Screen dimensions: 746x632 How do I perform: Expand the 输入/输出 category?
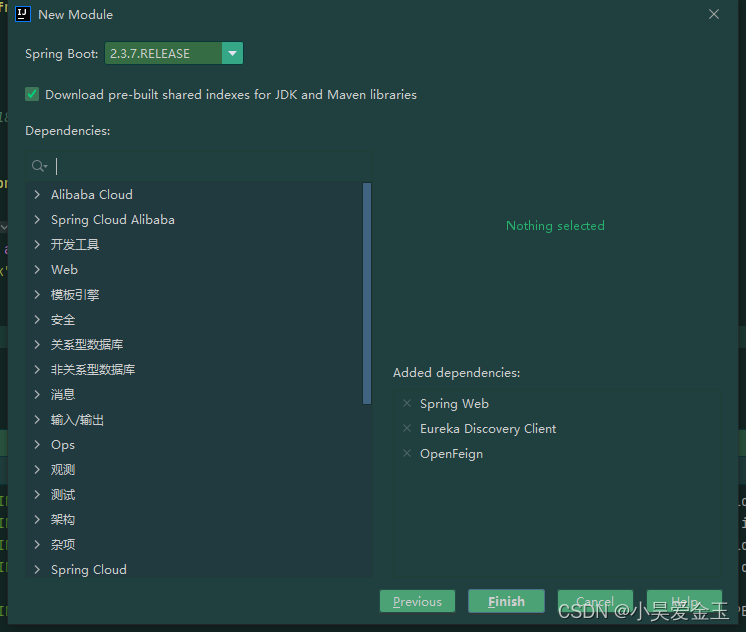point(37,419)
